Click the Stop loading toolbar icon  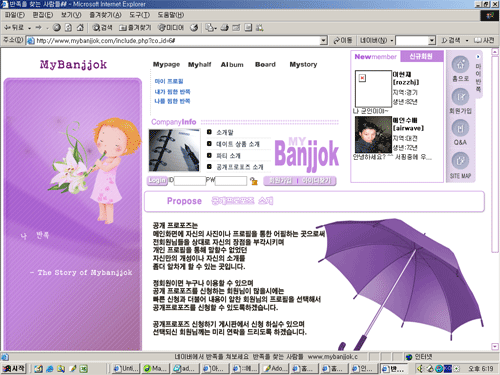click(x=57, y=28)
